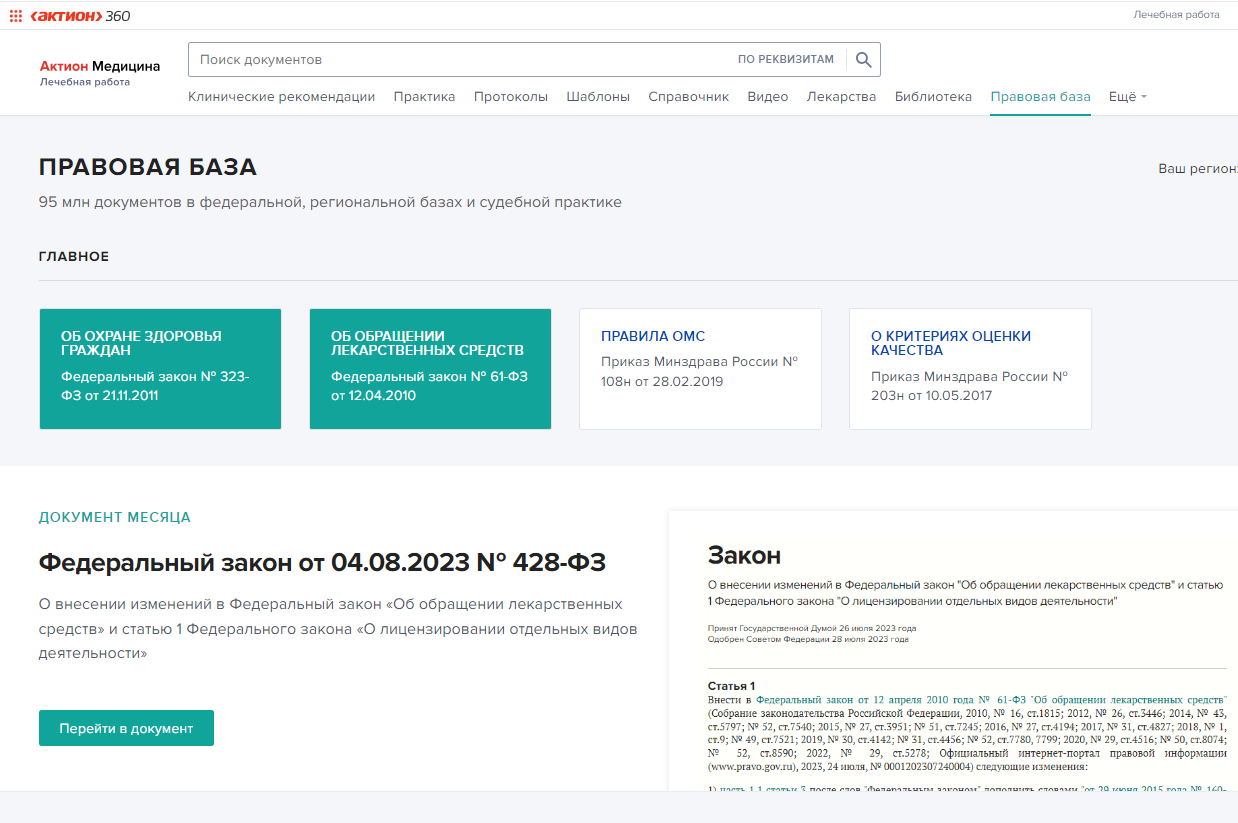The image size is (1238, 823).
Task: Open the Об охране здоровья граждан card
Action: [160, 368]
